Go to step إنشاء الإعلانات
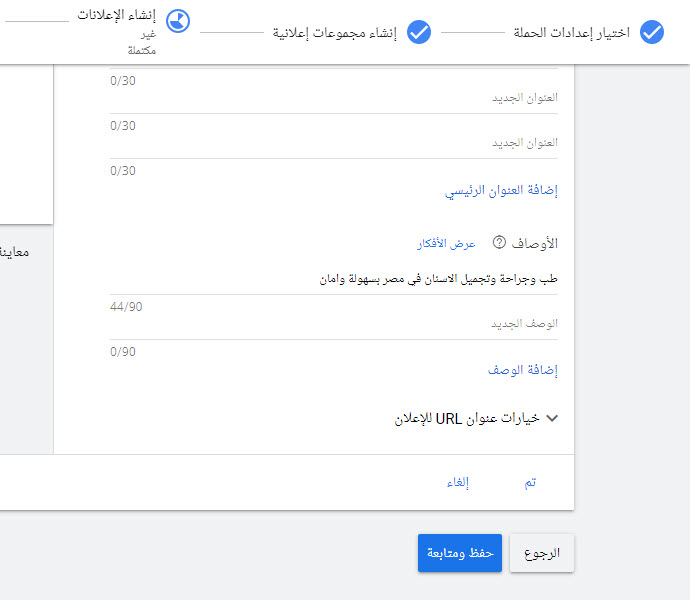690x600 pixels. (x=117, y=15)
